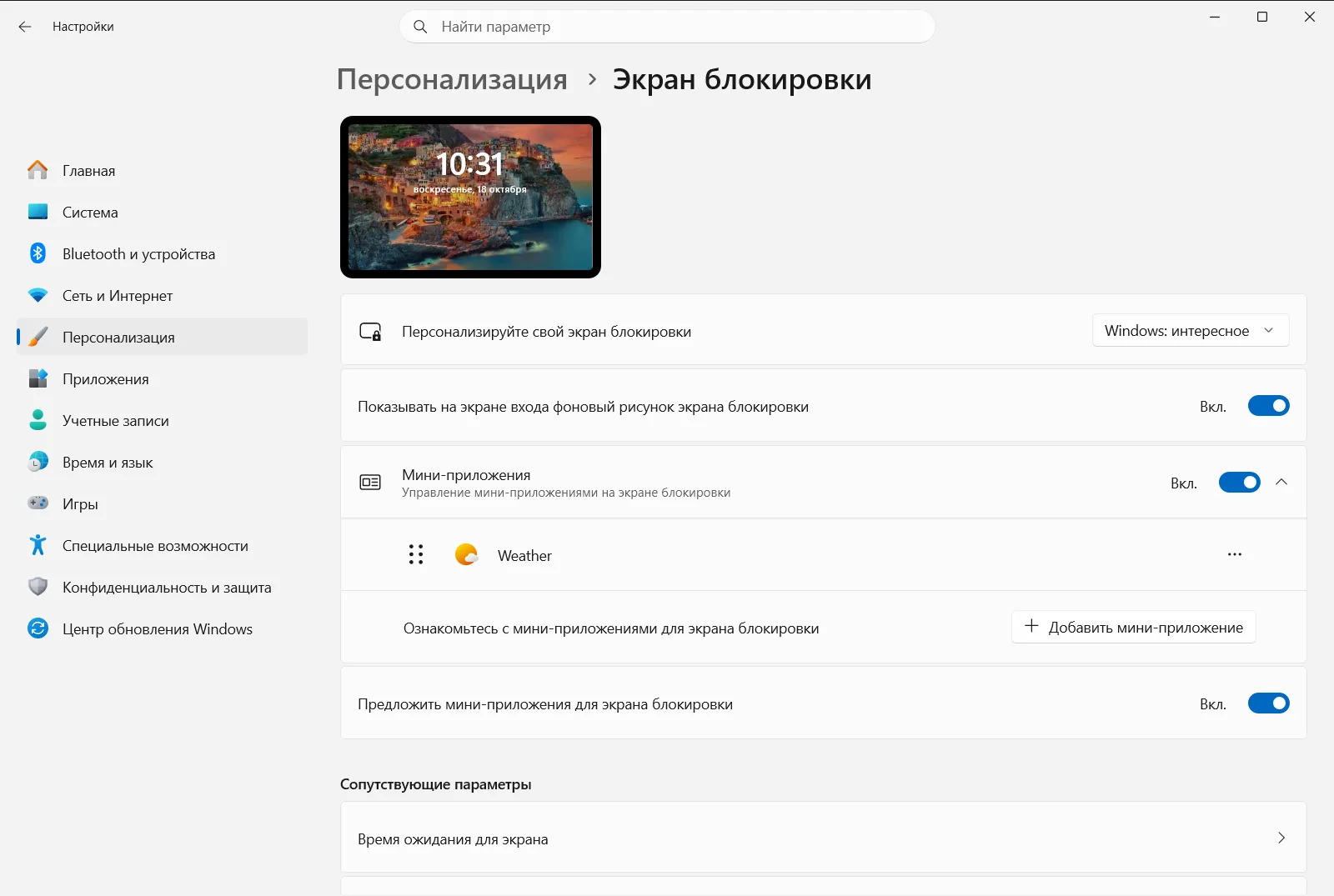Select Учетные записи in sidebar
Viewport: 1334px width, 896px height.
[162, 420]
